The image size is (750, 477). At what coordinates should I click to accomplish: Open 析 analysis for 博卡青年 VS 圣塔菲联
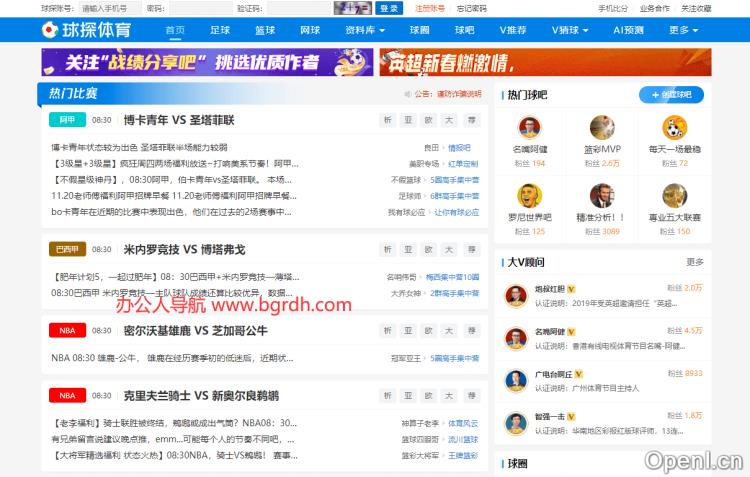point(387,120)
